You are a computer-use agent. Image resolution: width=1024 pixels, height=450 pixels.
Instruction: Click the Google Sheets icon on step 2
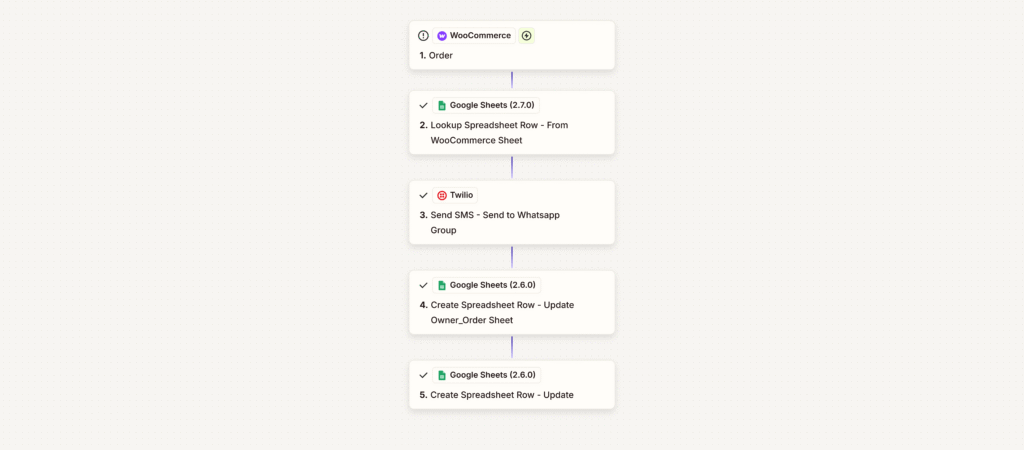point(442,105)
